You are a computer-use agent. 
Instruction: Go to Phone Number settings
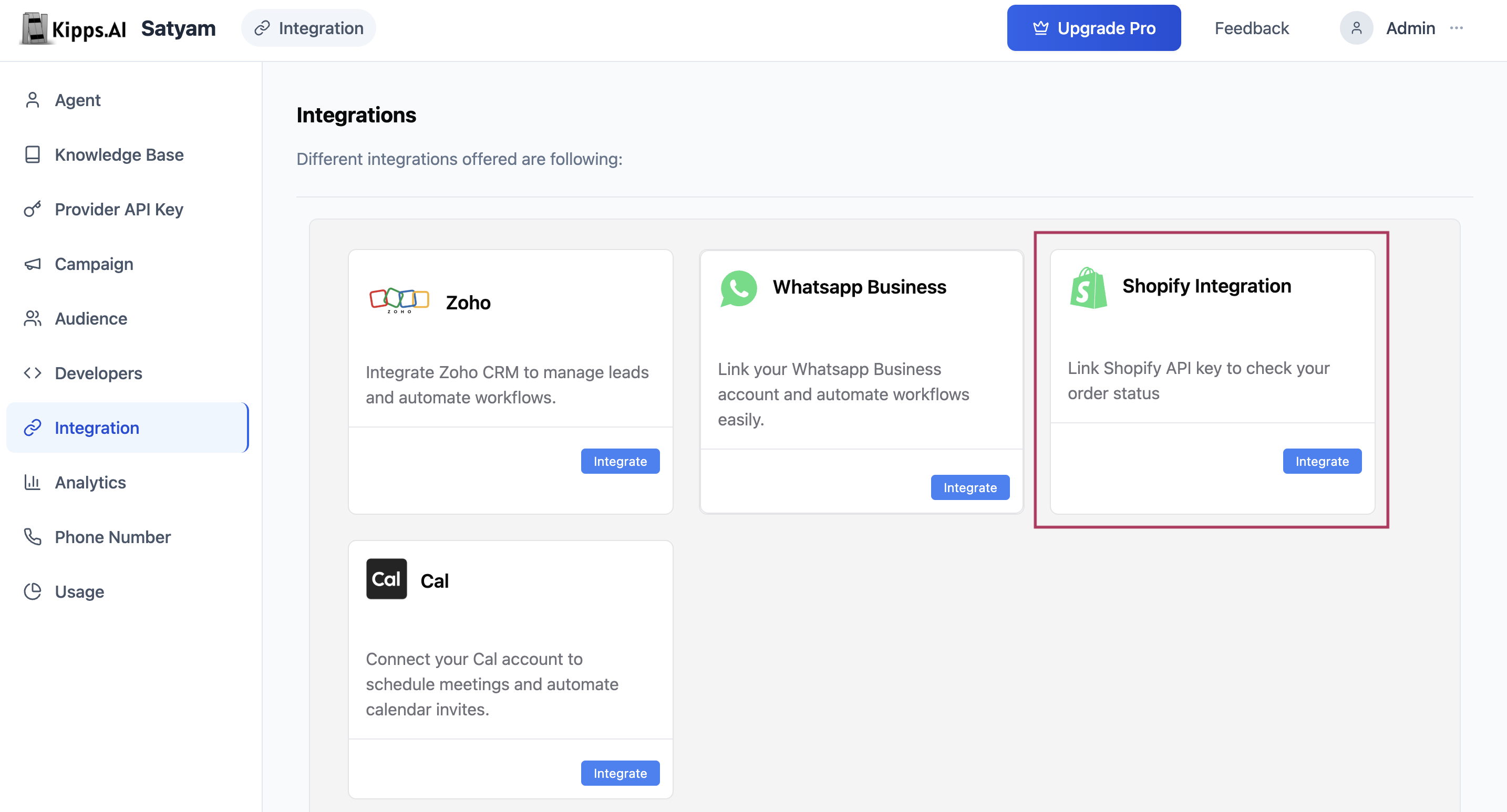tap(128, 537)
